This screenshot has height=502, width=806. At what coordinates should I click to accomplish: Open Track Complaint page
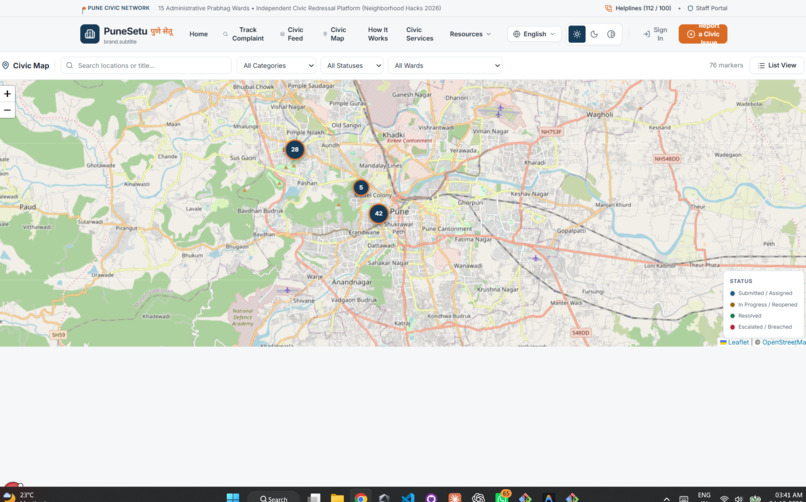point(244,34)
